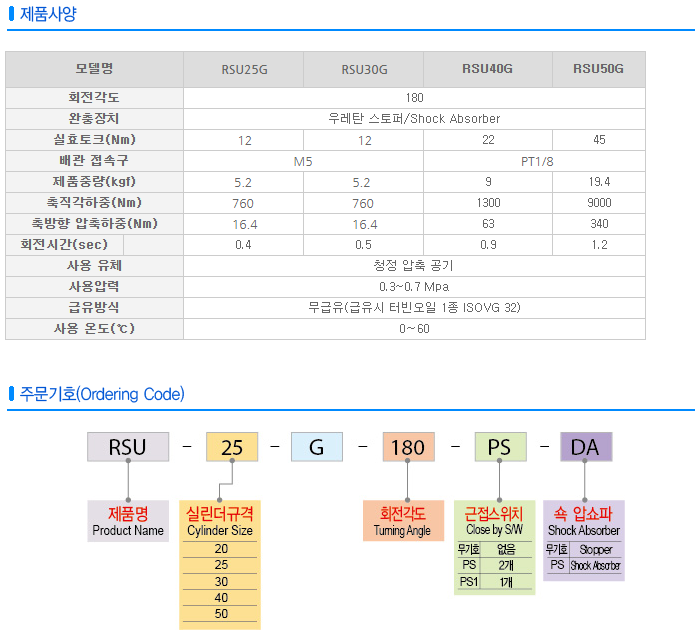Click weight value 9 for RSU40G

tap(488, 182)
